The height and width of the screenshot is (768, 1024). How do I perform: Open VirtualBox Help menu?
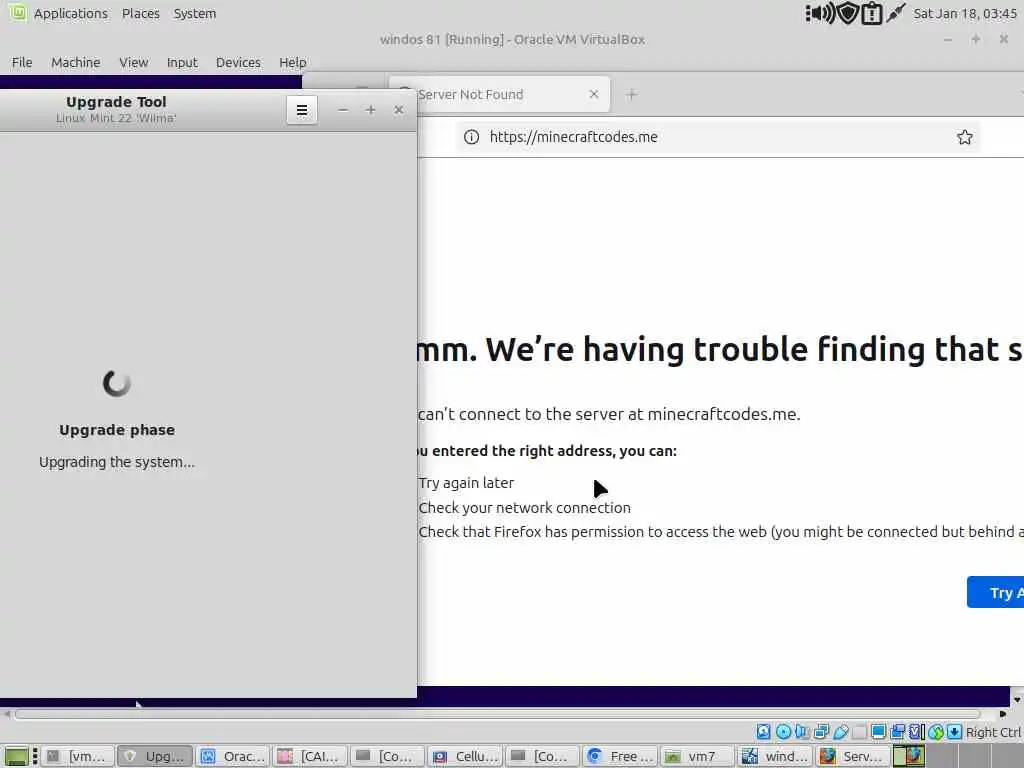click(293, 62)
